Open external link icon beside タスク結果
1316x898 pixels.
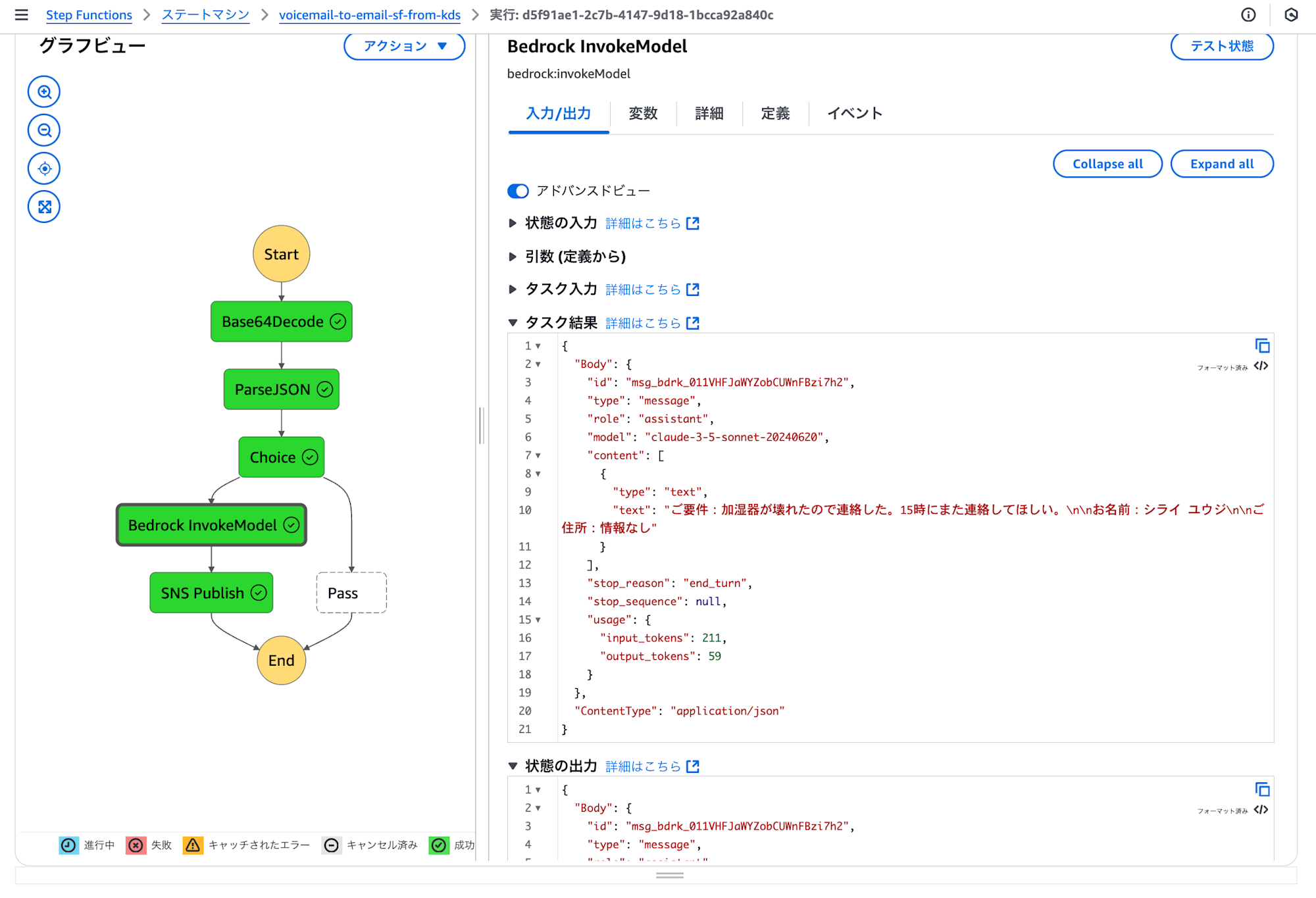tap(692, 323)
